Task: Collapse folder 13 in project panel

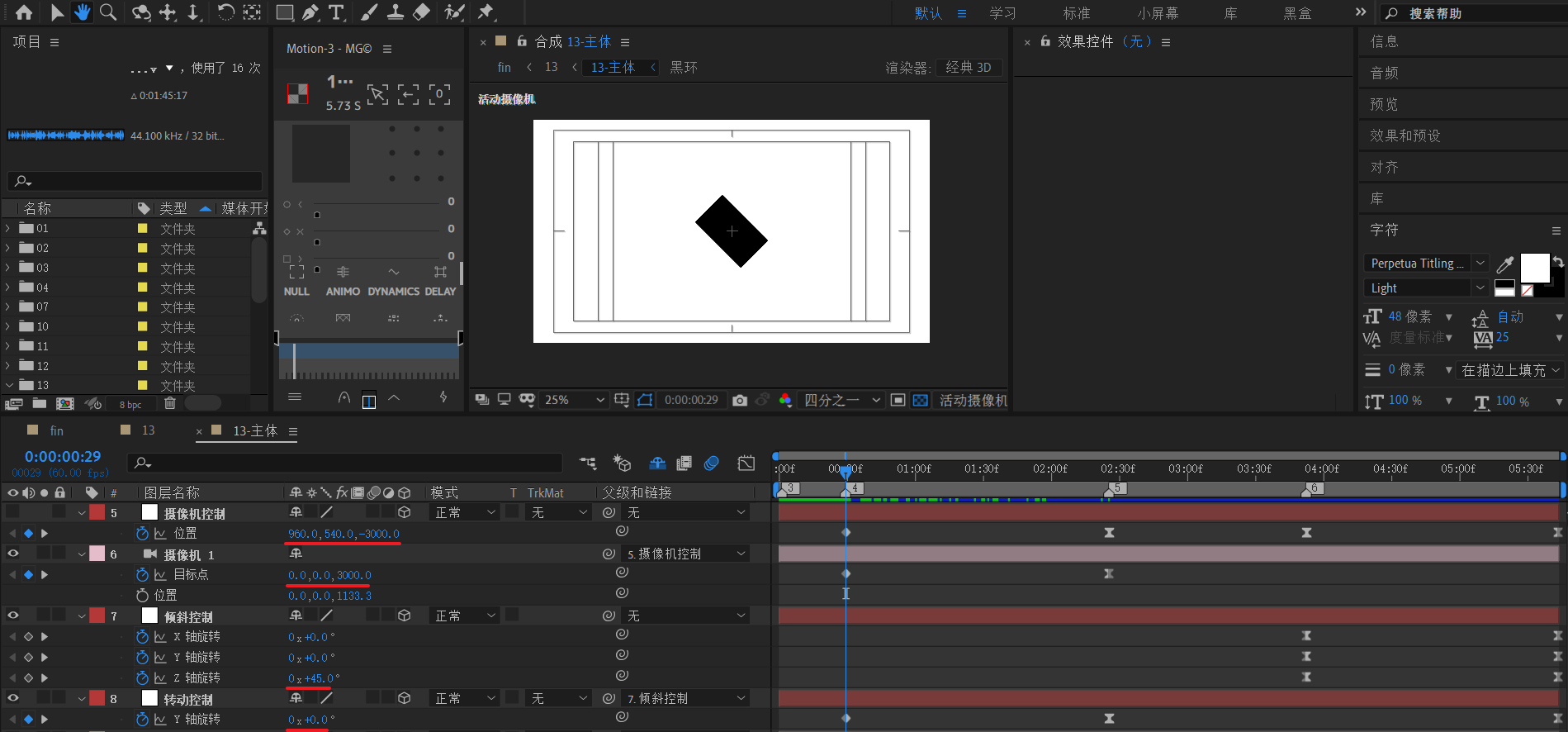Action: [8, 385]
